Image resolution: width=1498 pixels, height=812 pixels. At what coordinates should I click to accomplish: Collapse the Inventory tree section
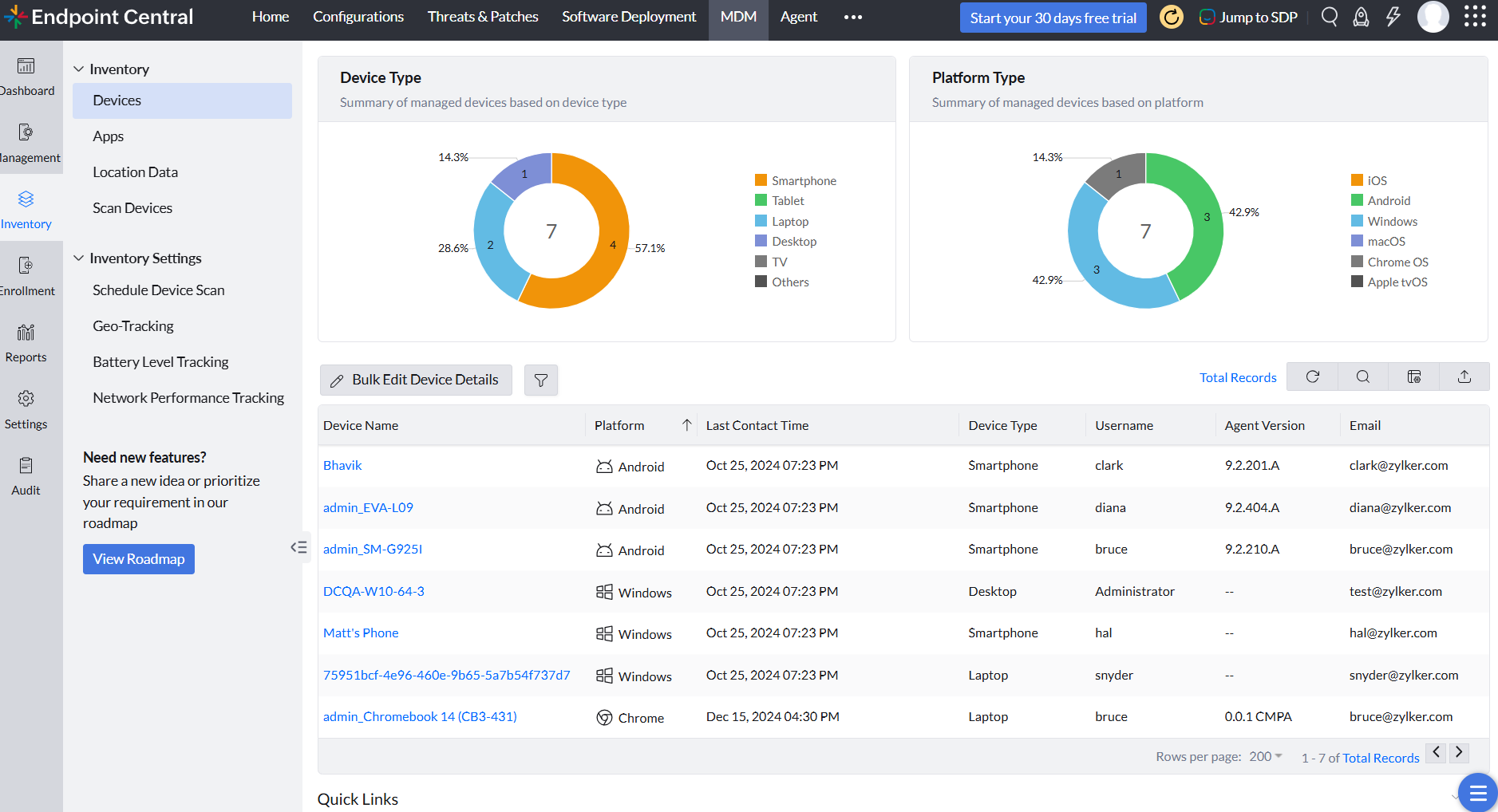click(x=79, y=69)
